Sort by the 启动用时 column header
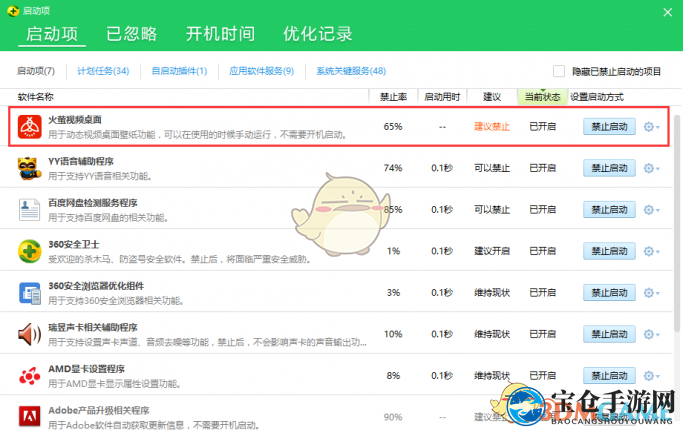683x430 pixels. point(442,97)
